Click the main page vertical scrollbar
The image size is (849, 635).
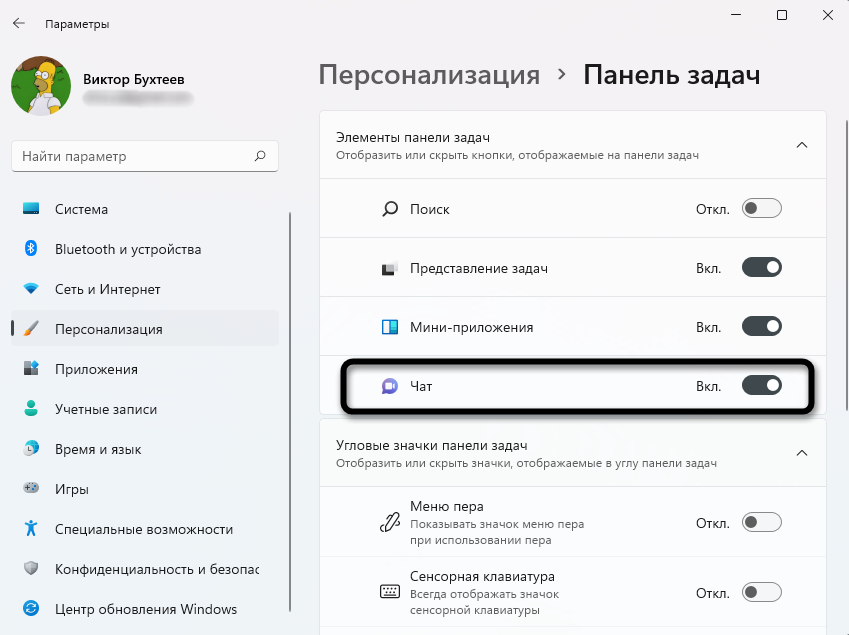tap(846, 265)
